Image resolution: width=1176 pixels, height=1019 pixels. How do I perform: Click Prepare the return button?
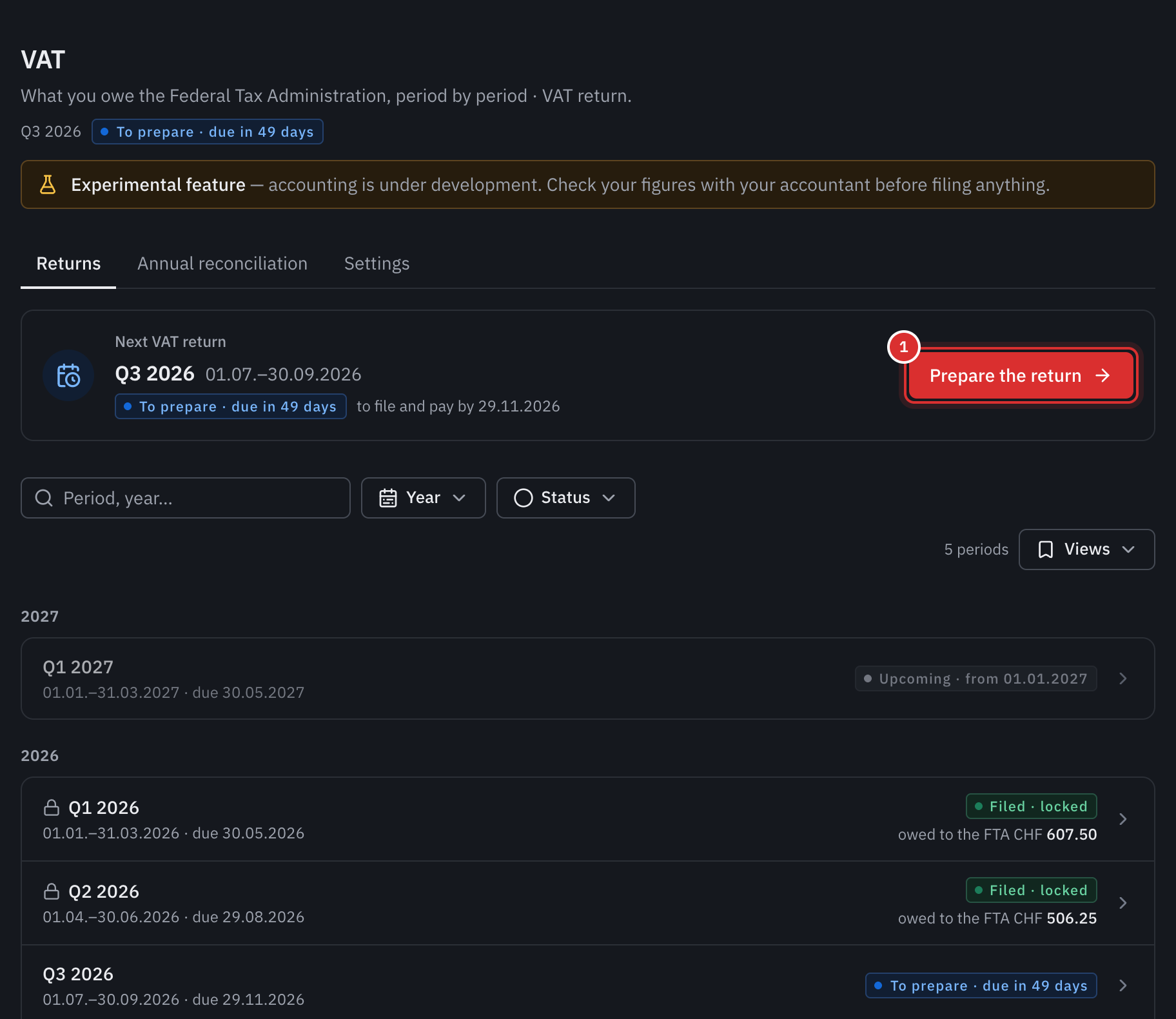pos(1020,375)
